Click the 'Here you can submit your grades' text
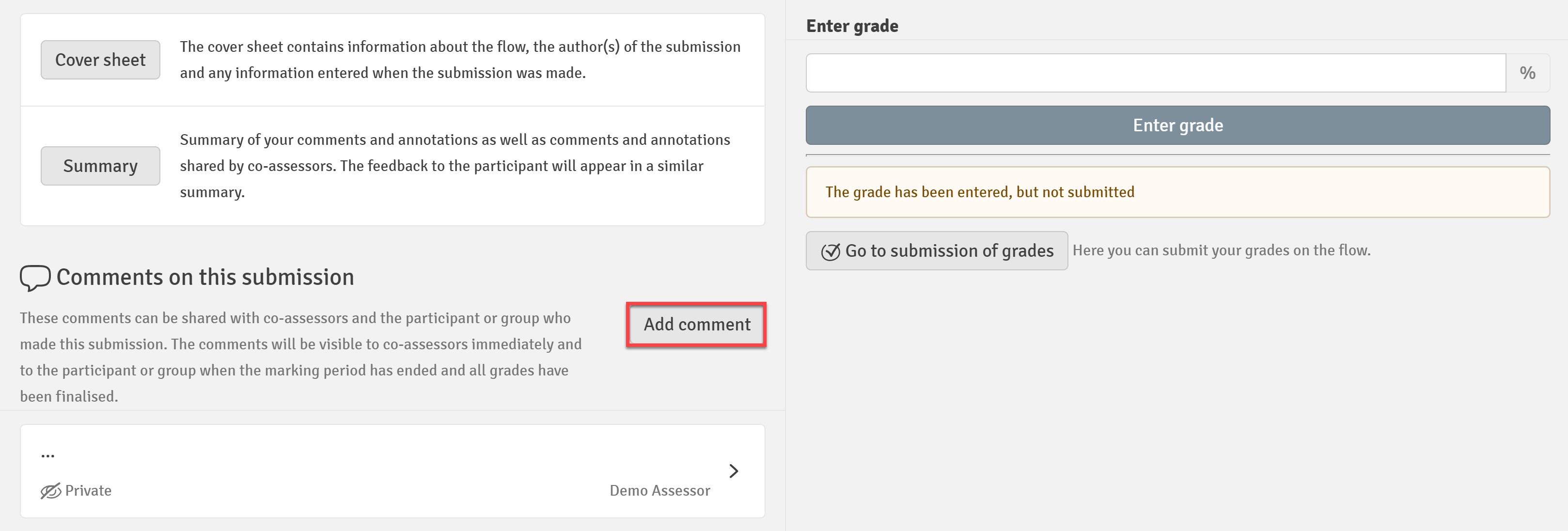Viewport: 1568px width, 531px height. point(1222,250)
